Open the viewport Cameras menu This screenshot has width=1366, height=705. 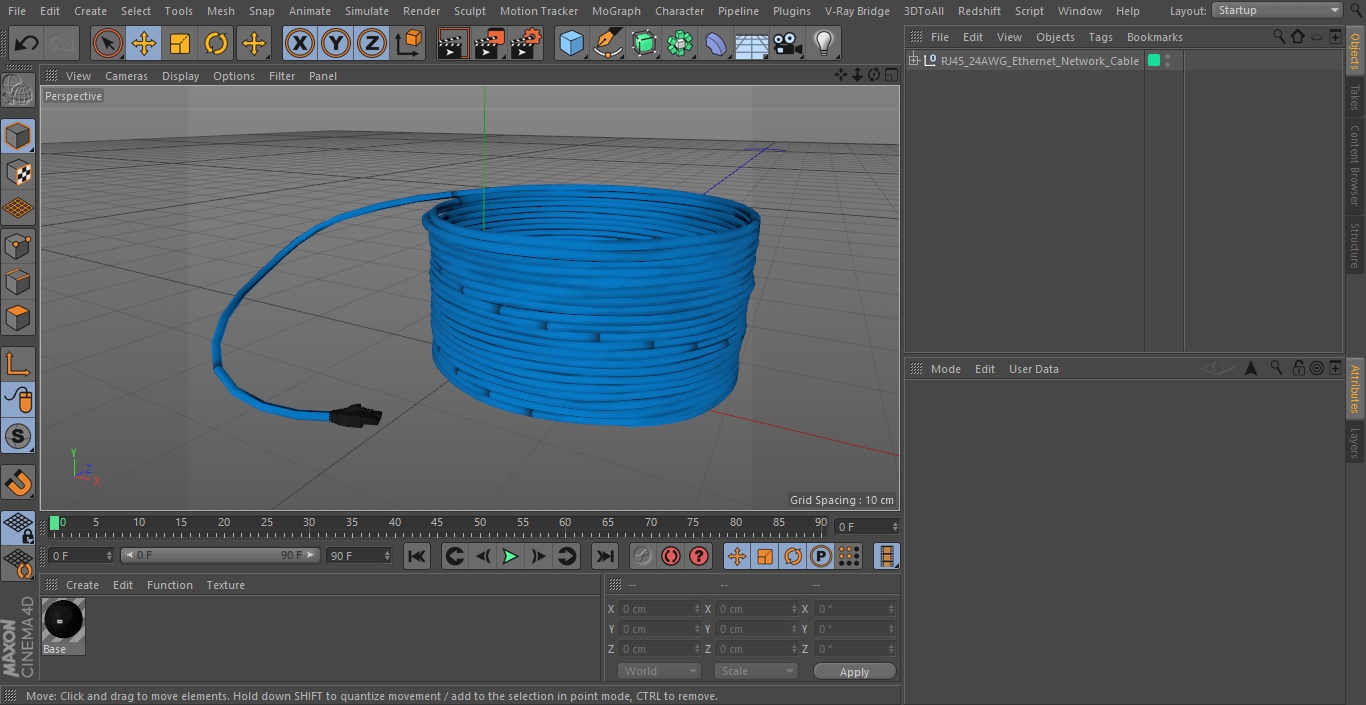(x=126, y=76)
